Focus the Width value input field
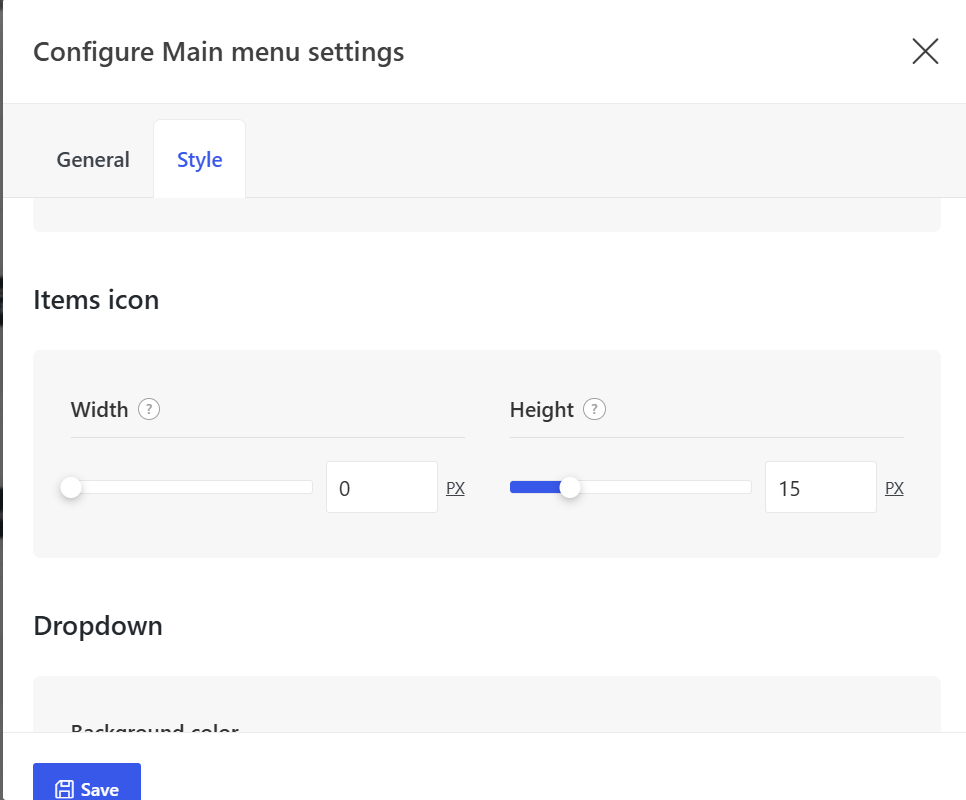The image size is (966, 800). click(382, 487)
